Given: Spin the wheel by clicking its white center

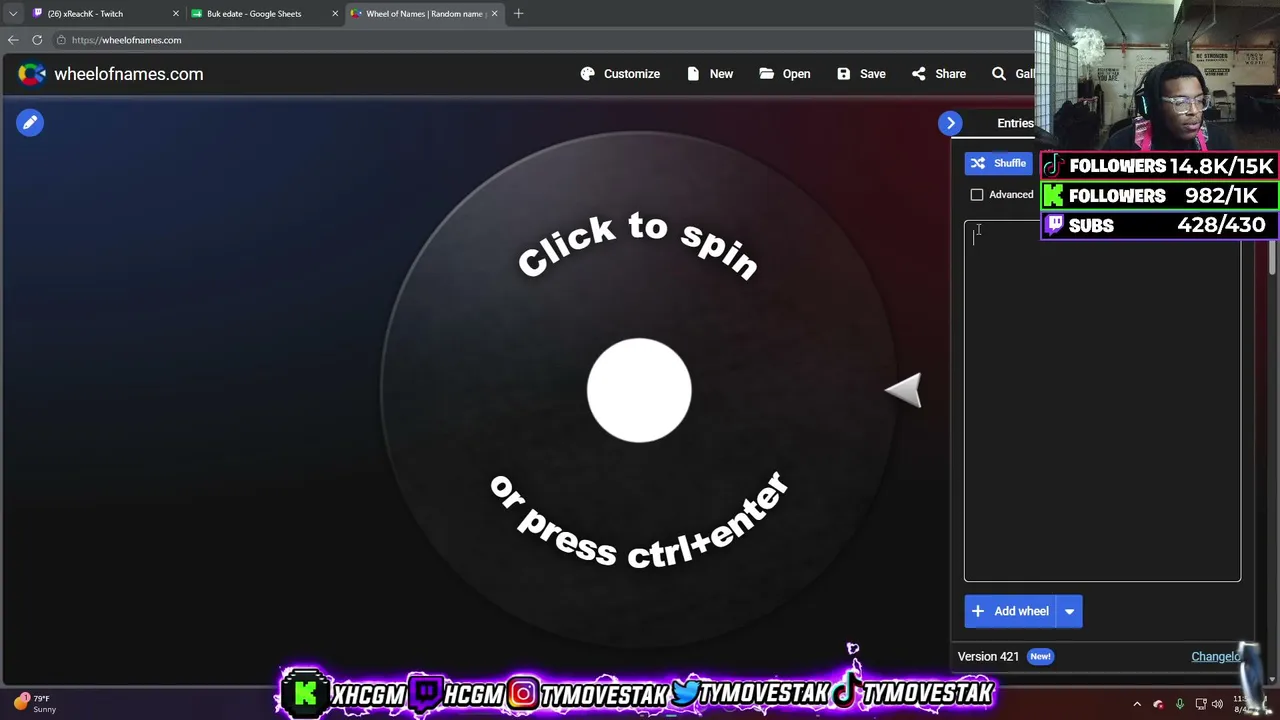Looking at the screenshot, I should click(x=639, y=390).
